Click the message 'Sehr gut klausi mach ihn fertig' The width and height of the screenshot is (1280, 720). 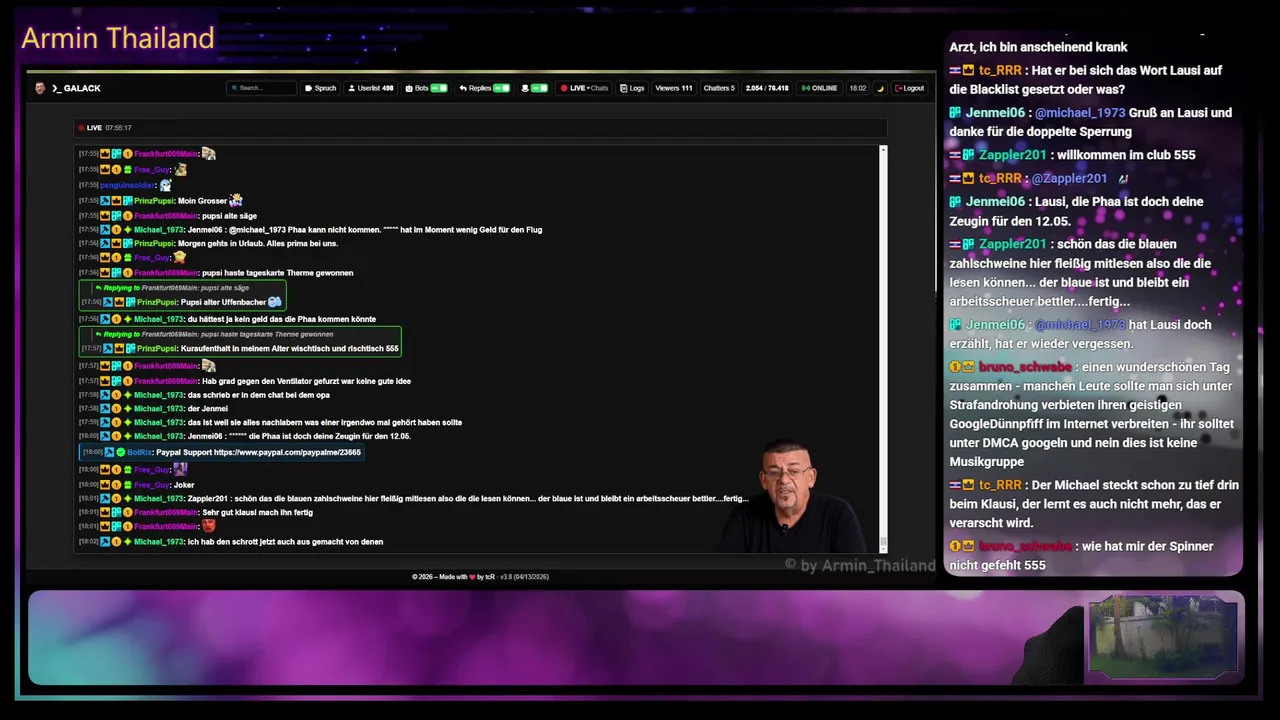click(257, 512)
